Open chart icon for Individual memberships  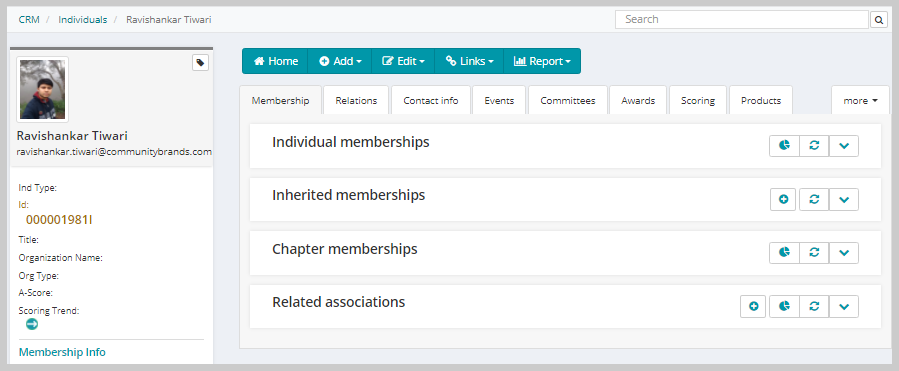click(x=784, y=146)
